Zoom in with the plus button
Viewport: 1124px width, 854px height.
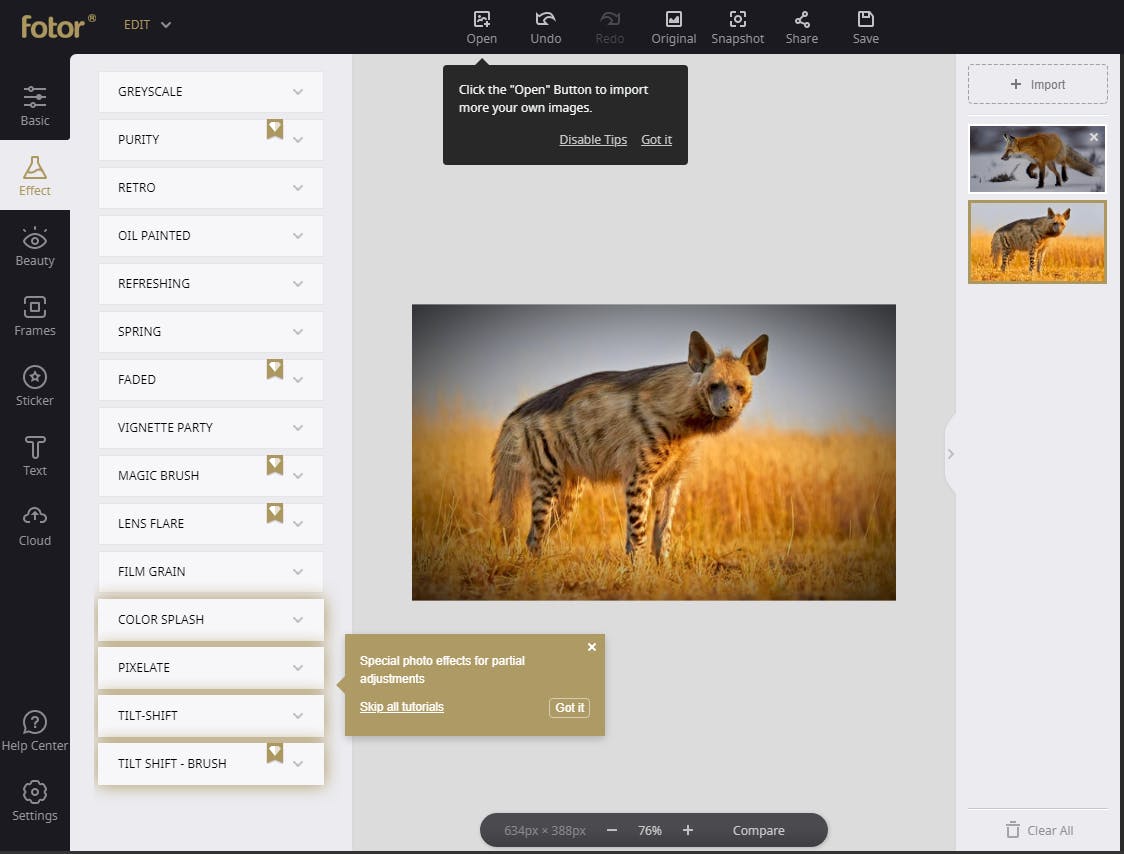688,830
